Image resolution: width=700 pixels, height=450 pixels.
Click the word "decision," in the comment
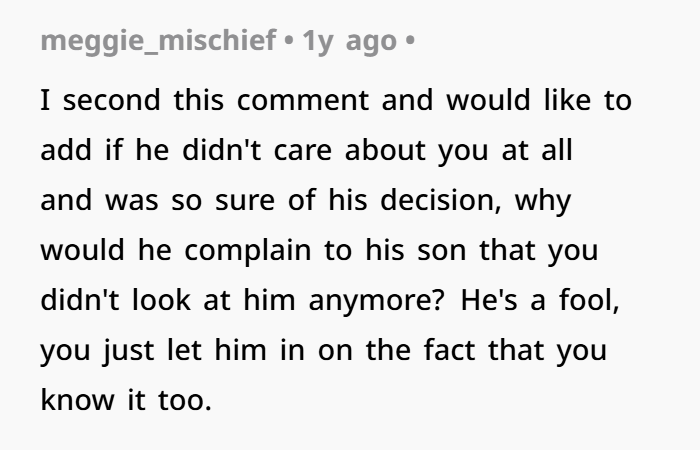[x=441, y=200]
